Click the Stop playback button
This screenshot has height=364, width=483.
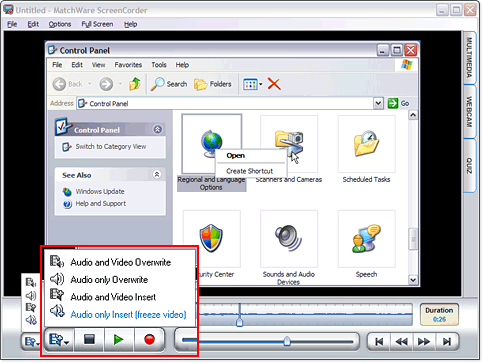coord(89,340)
